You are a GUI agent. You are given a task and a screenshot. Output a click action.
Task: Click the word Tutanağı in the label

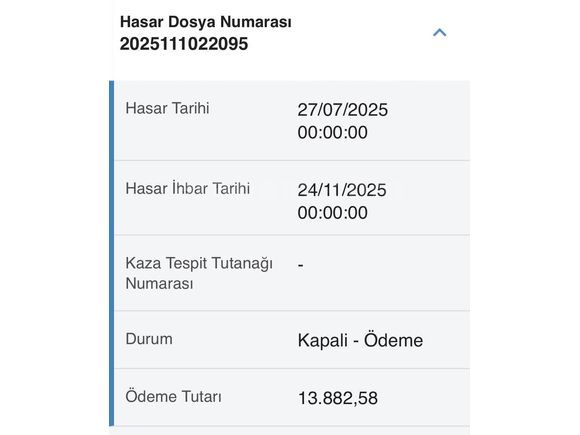pyautogui.click(x=242, y=264)
